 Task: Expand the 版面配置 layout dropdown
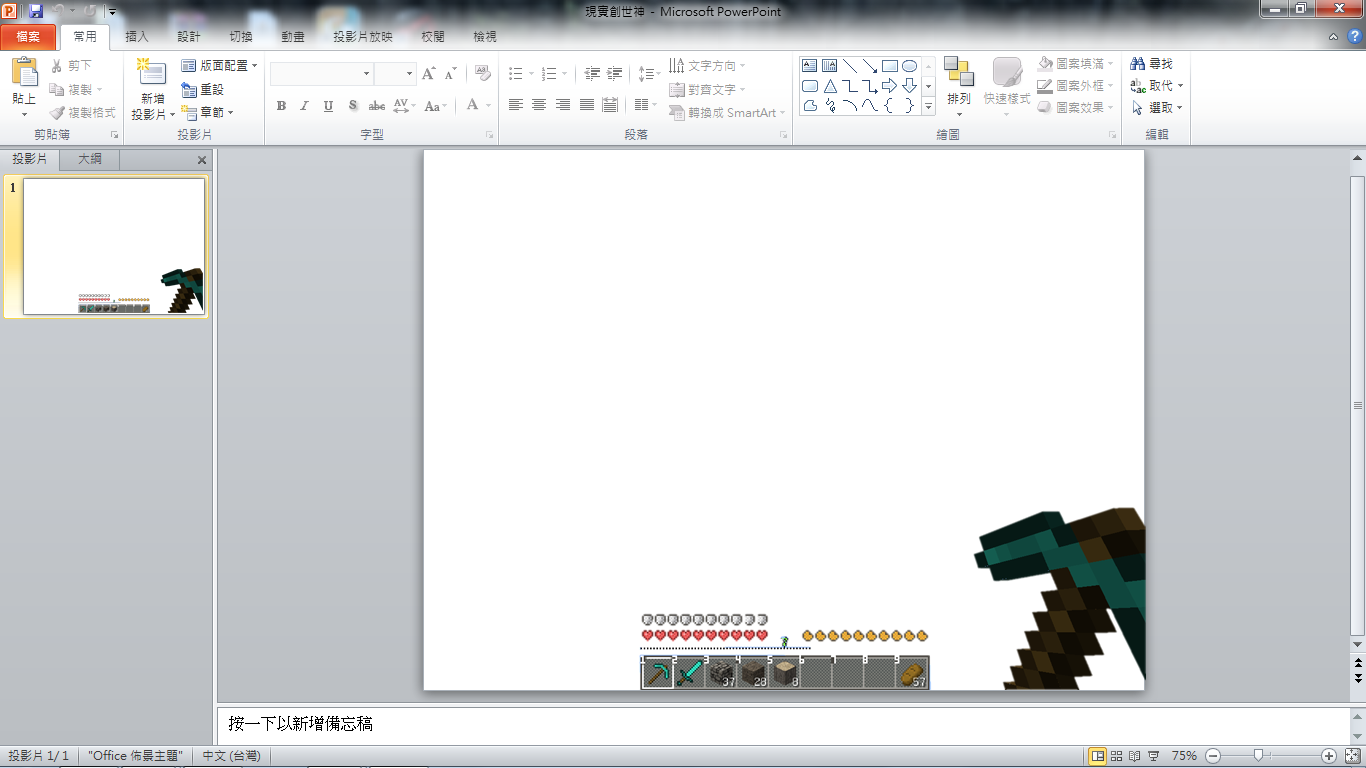255,65
